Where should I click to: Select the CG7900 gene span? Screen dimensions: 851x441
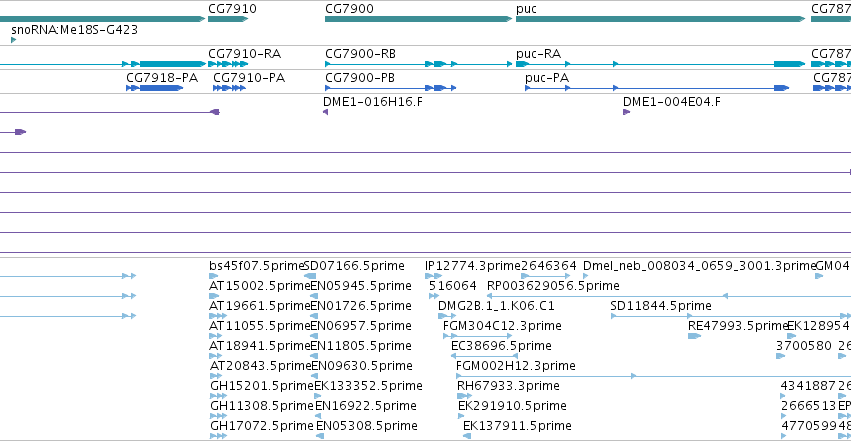418,19
